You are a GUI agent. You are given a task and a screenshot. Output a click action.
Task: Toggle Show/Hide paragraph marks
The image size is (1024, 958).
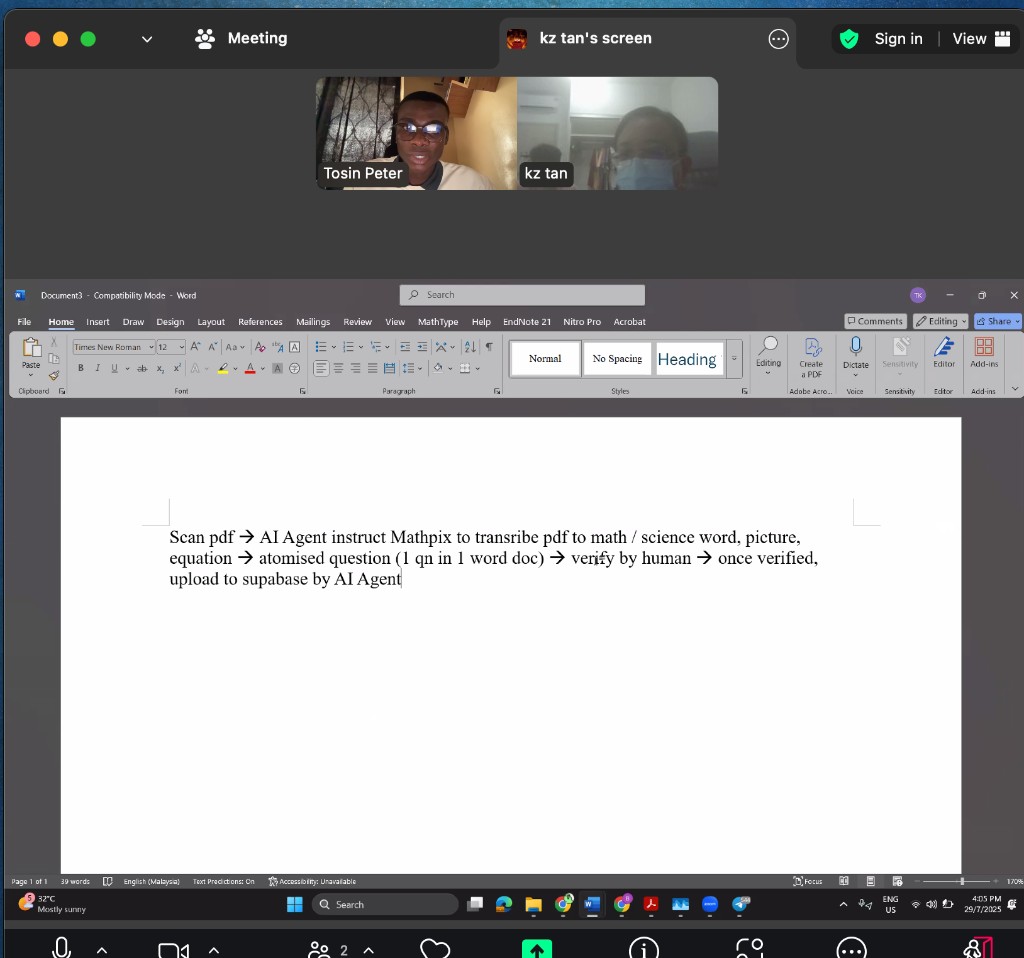pyautogui.click(x=489, y=347)
